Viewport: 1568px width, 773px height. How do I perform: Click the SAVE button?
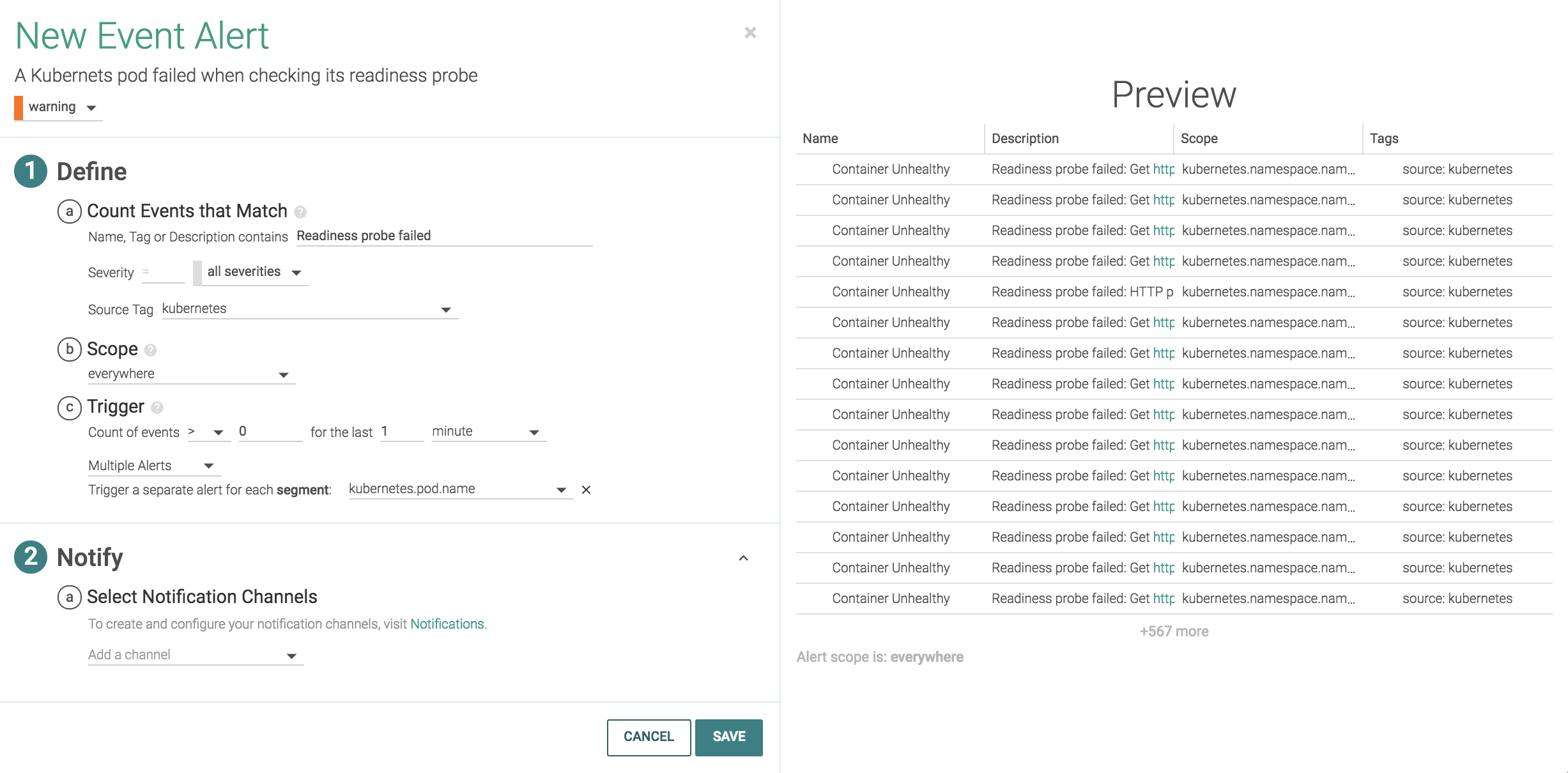(728, 737)
